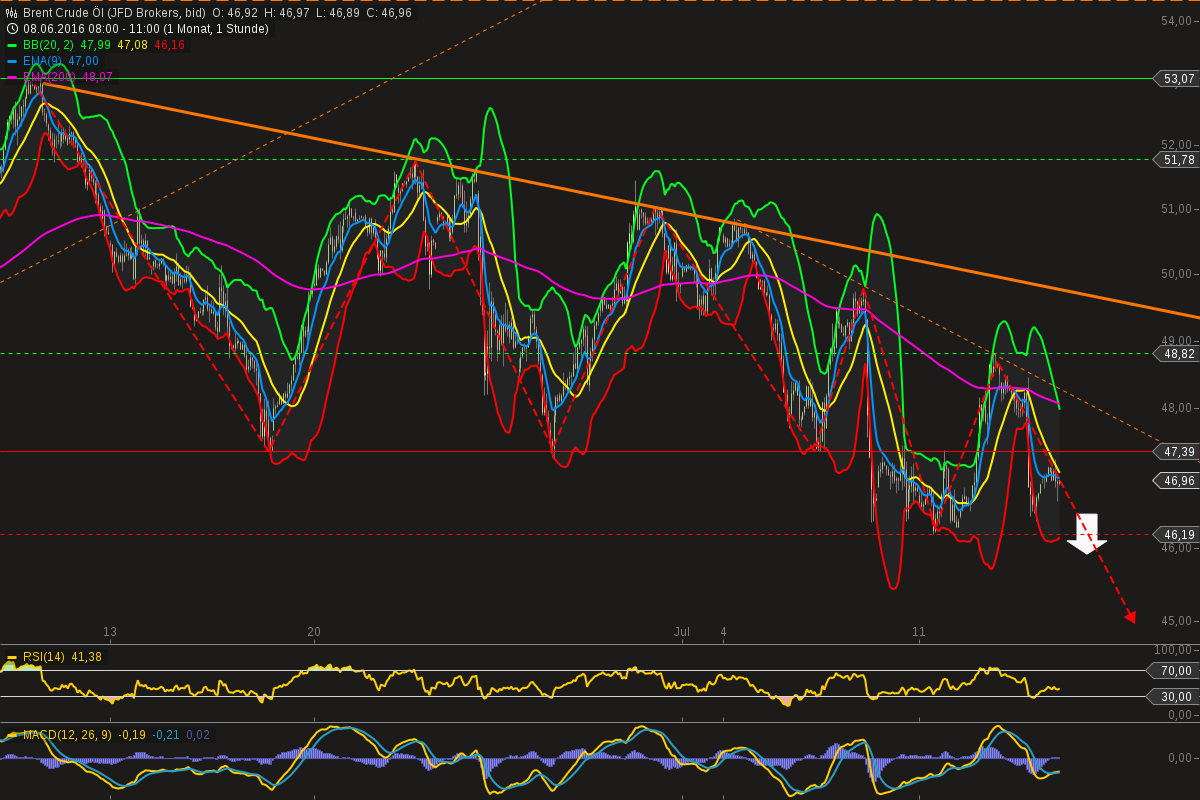Click the white down arrow drawn on the chart
This screenshot has height=800, width=1200.
(x=1086, y=533)
